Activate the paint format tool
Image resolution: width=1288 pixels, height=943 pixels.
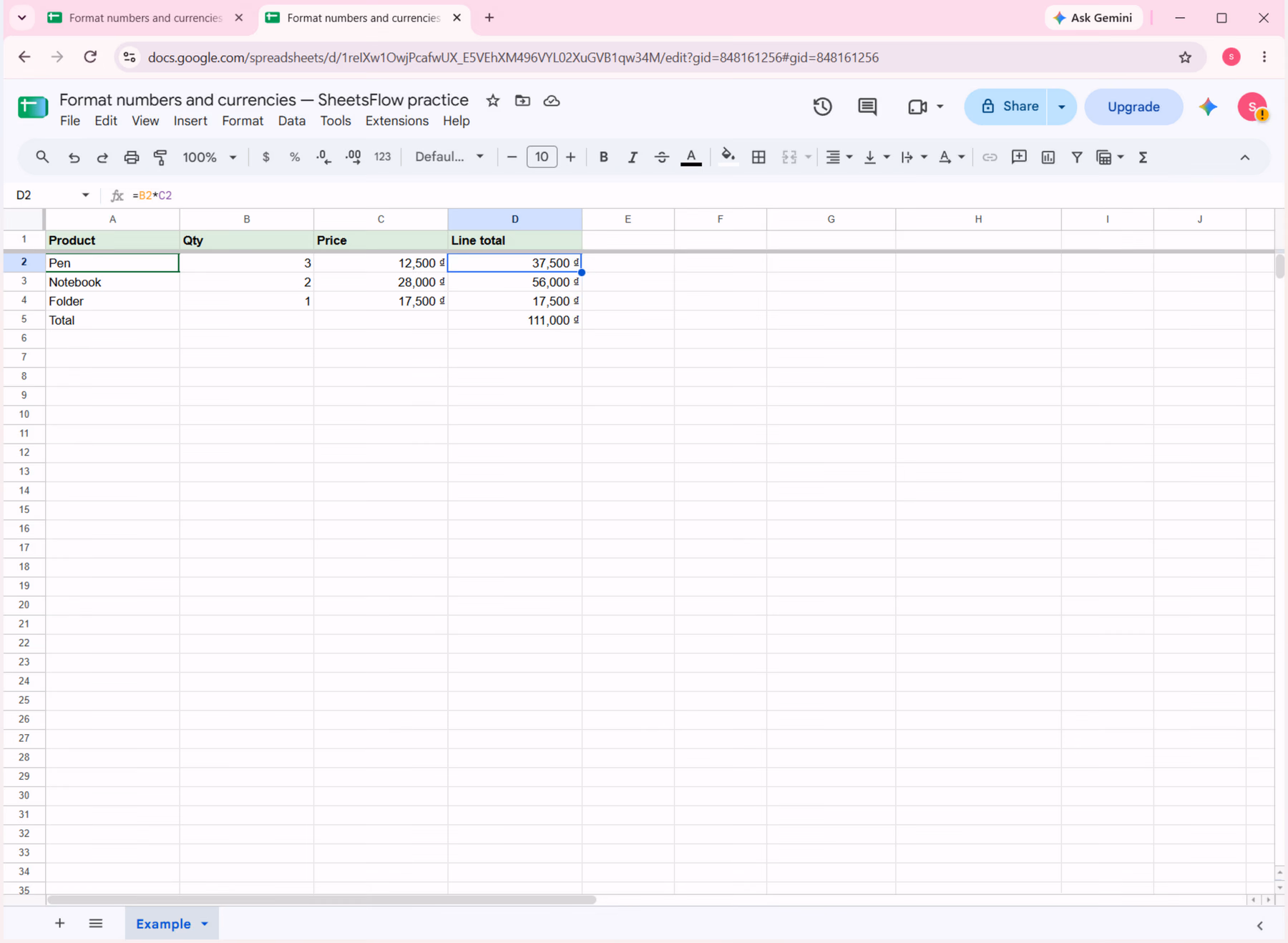point(160,157)
